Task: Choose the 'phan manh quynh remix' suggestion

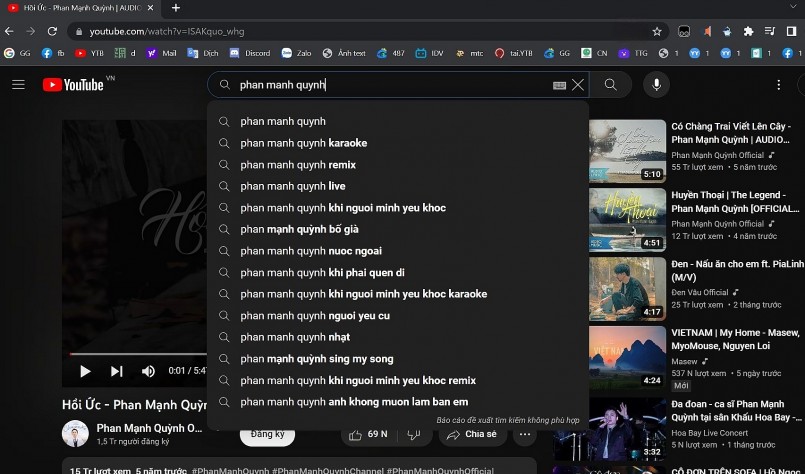Action: click(298, 165)
